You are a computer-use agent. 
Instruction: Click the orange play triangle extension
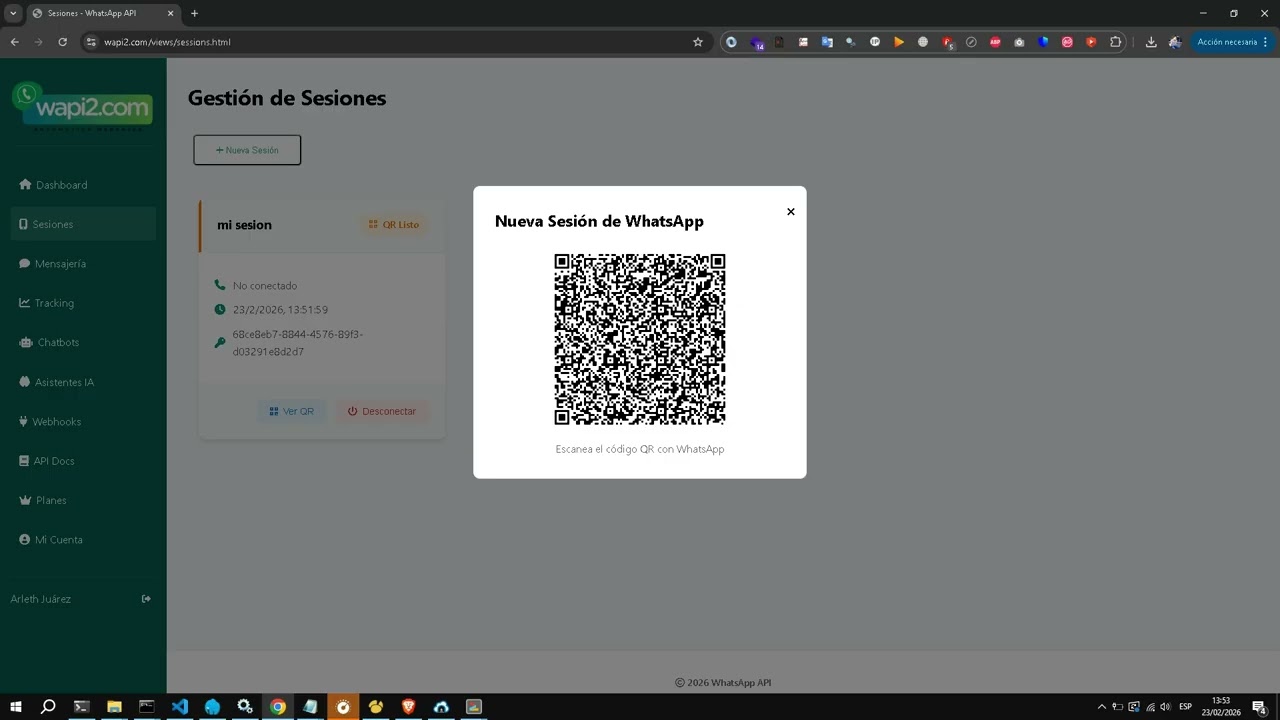(899, 42)
